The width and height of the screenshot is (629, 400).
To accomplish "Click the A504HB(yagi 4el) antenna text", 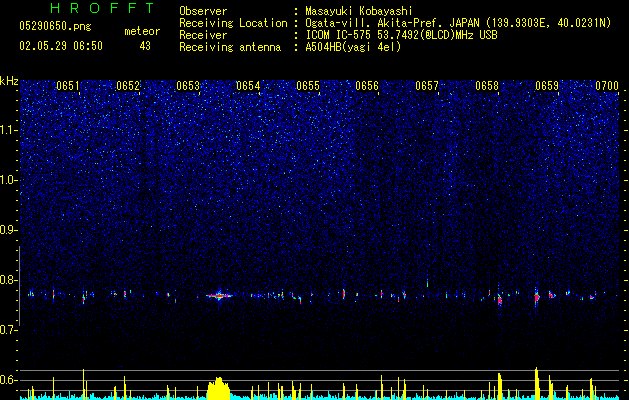I will tap(353, 47).
